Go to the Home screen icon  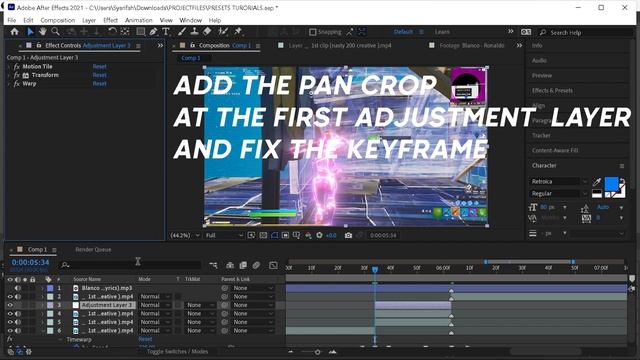[14, 31]
